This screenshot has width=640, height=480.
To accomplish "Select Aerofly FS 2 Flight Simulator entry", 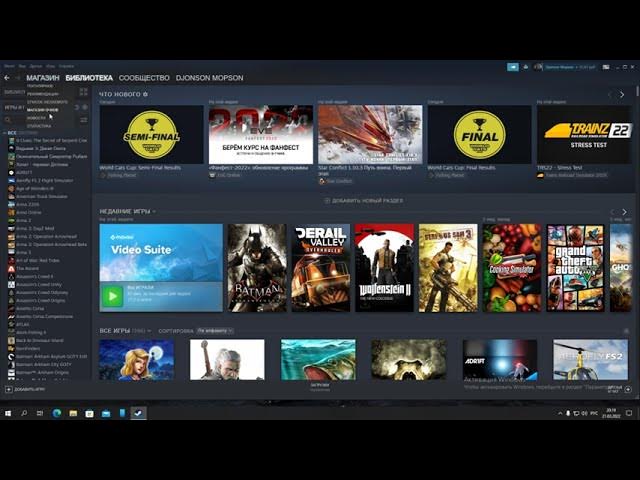I will [44, 180].
